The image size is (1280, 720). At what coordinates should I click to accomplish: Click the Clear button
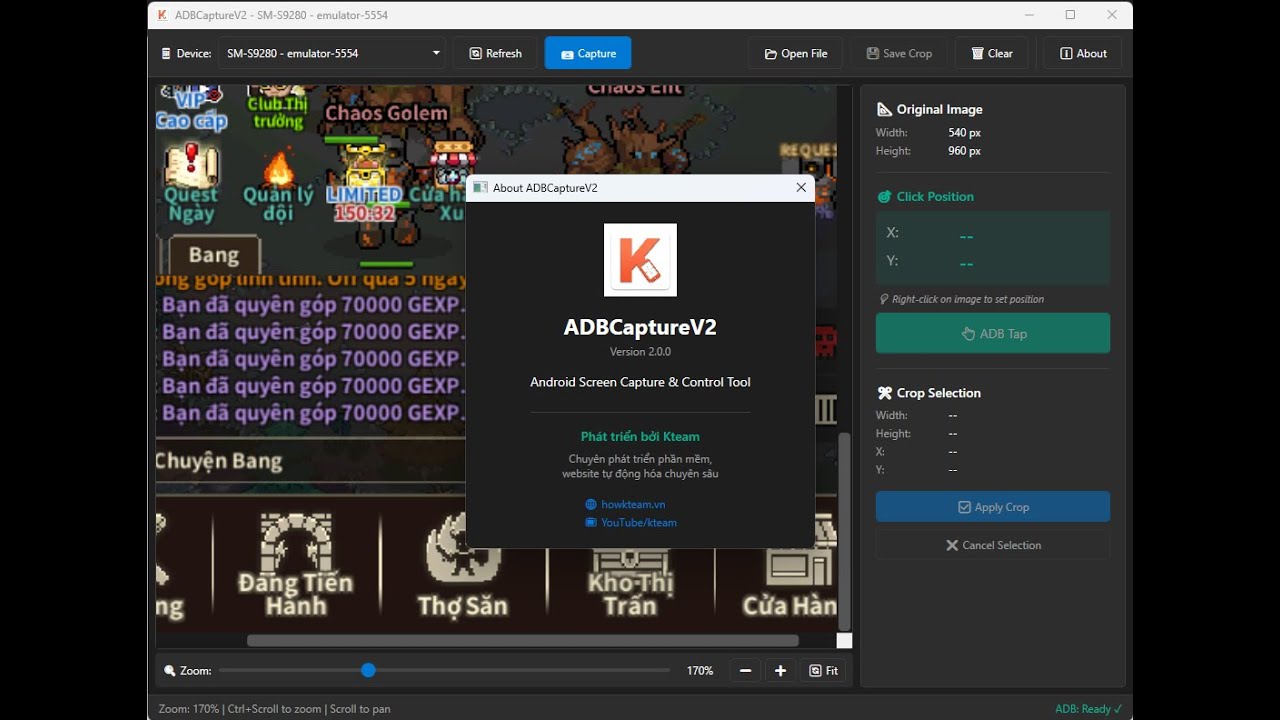pos(991,53)
